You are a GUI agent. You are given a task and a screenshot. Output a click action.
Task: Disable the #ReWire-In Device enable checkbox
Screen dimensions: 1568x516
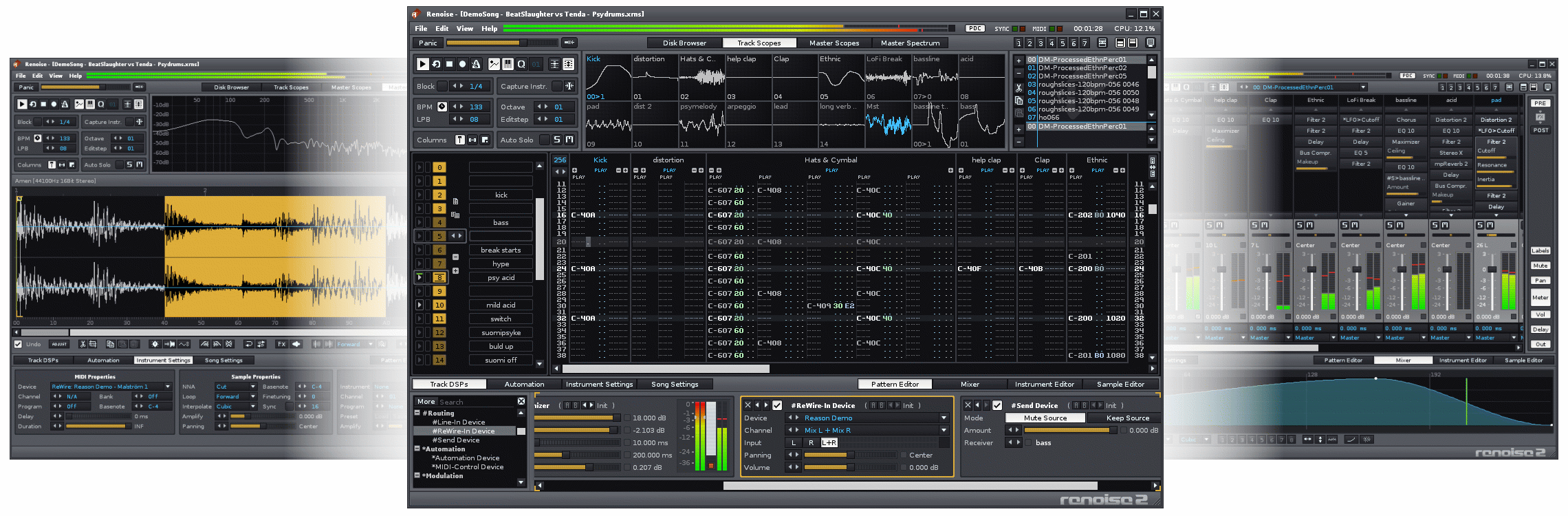click(778, 405)
